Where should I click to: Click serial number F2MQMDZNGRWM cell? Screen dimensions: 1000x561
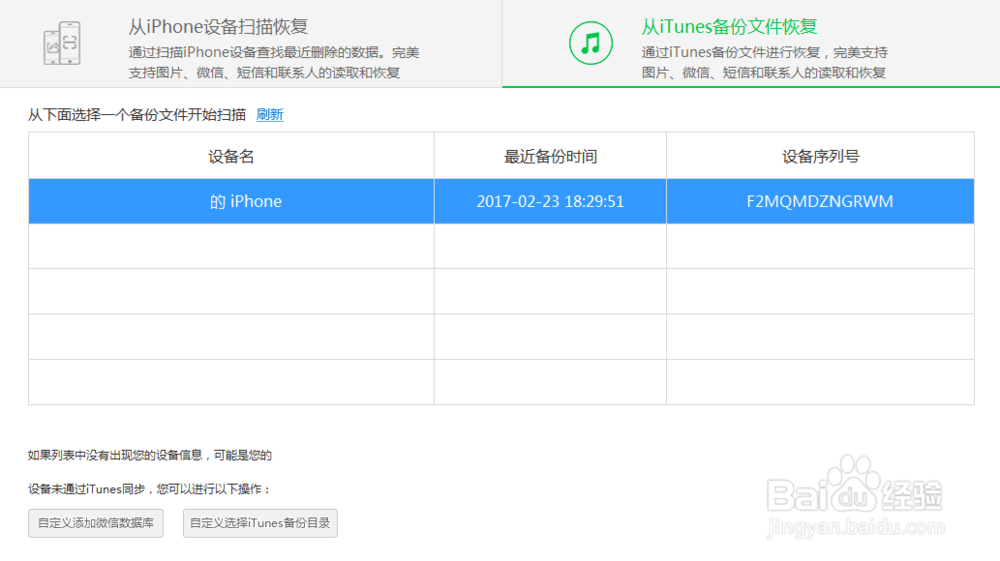click(820, 201)
